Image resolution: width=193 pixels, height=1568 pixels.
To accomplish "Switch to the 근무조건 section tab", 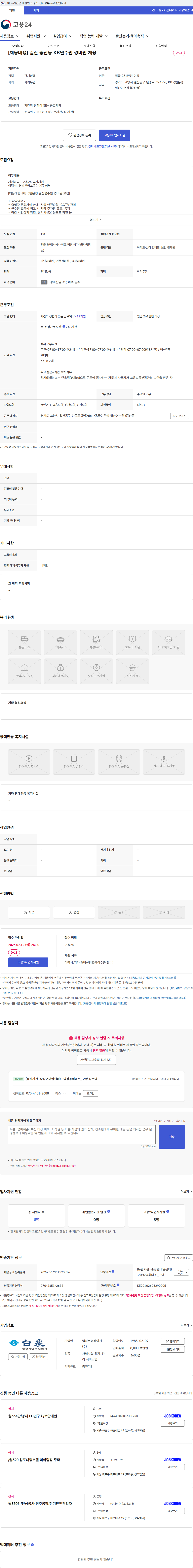I will 53,46.
